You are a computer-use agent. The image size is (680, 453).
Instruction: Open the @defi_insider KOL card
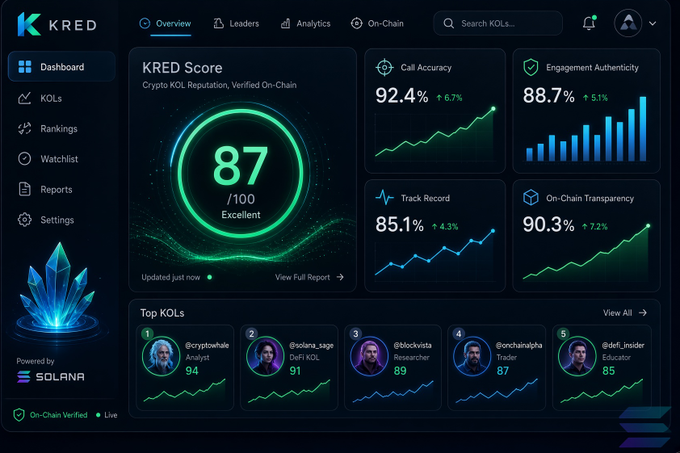[602, 368]
